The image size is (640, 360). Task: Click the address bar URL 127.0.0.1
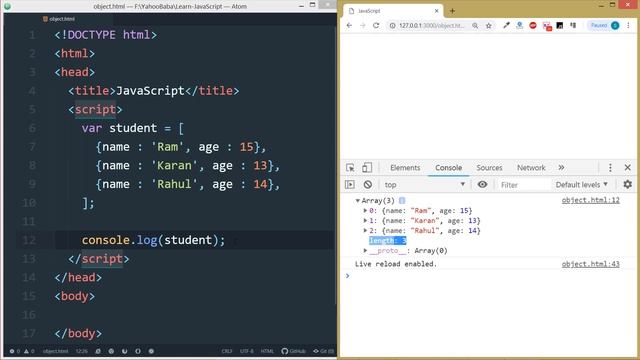[x=431, y=25]
